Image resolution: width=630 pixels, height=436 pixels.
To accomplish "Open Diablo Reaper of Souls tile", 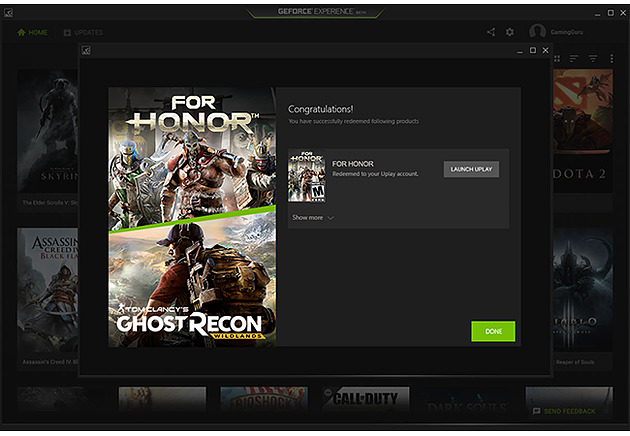I will coord(583,297).
